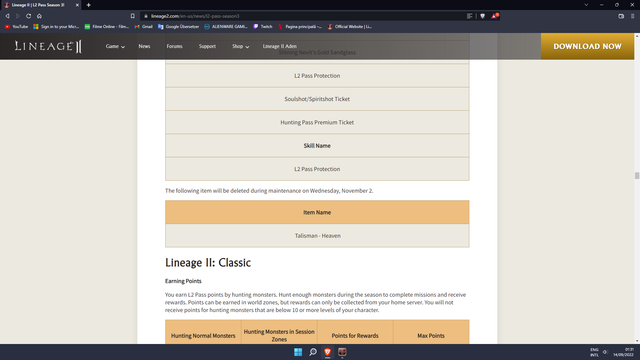Open the Pagina principală Netflix bookmark
The height and width of the screenshot is (360, 640).
[300, 27]
